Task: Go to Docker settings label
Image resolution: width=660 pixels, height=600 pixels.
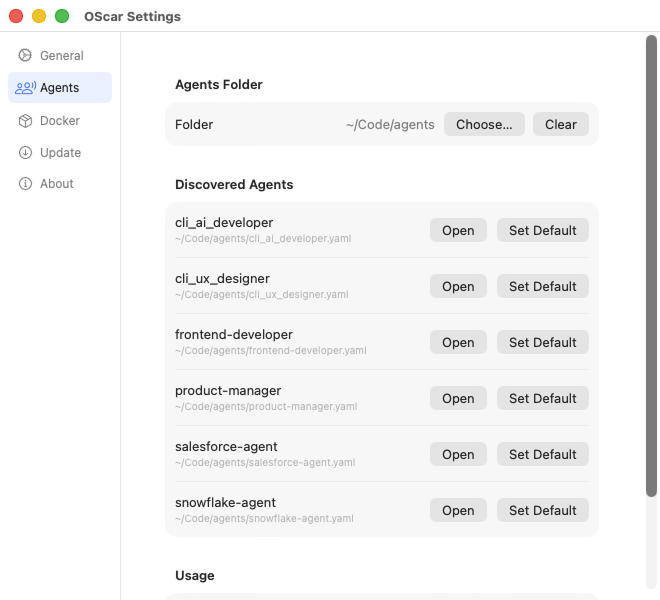Action: 60,121
